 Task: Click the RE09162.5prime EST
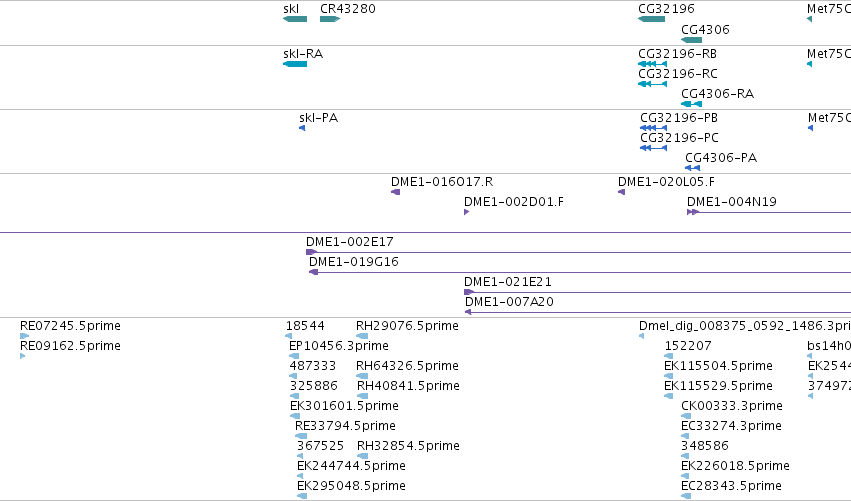(22, 356)
